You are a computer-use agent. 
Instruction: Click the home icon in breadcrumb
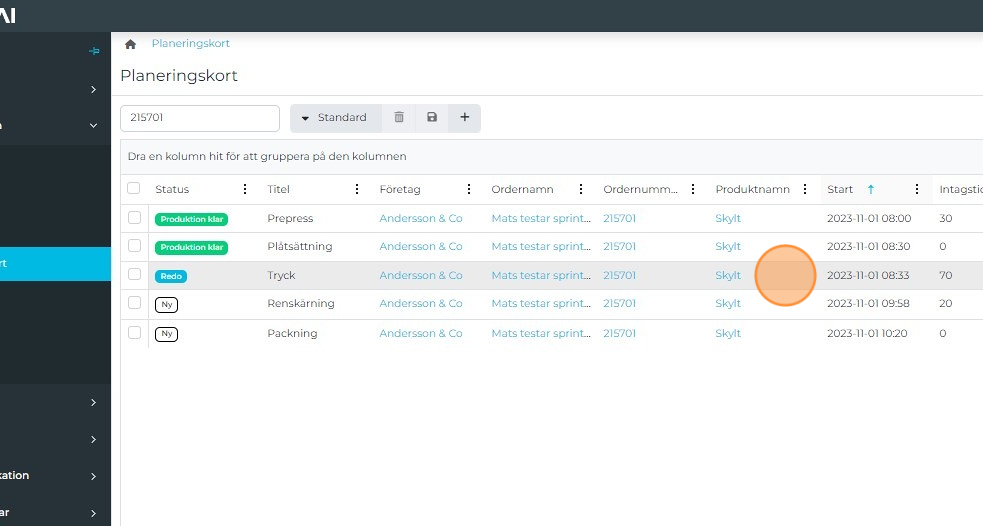(x=130, y=45)
